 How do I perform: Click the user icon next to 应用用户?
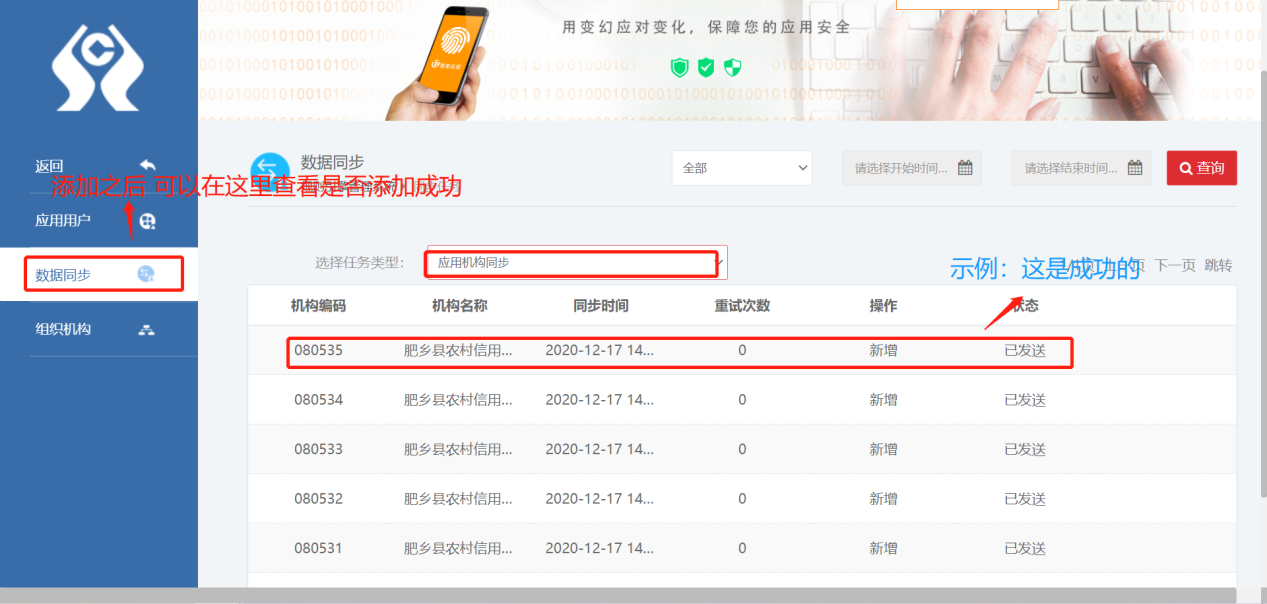click(x=148, y=222)
